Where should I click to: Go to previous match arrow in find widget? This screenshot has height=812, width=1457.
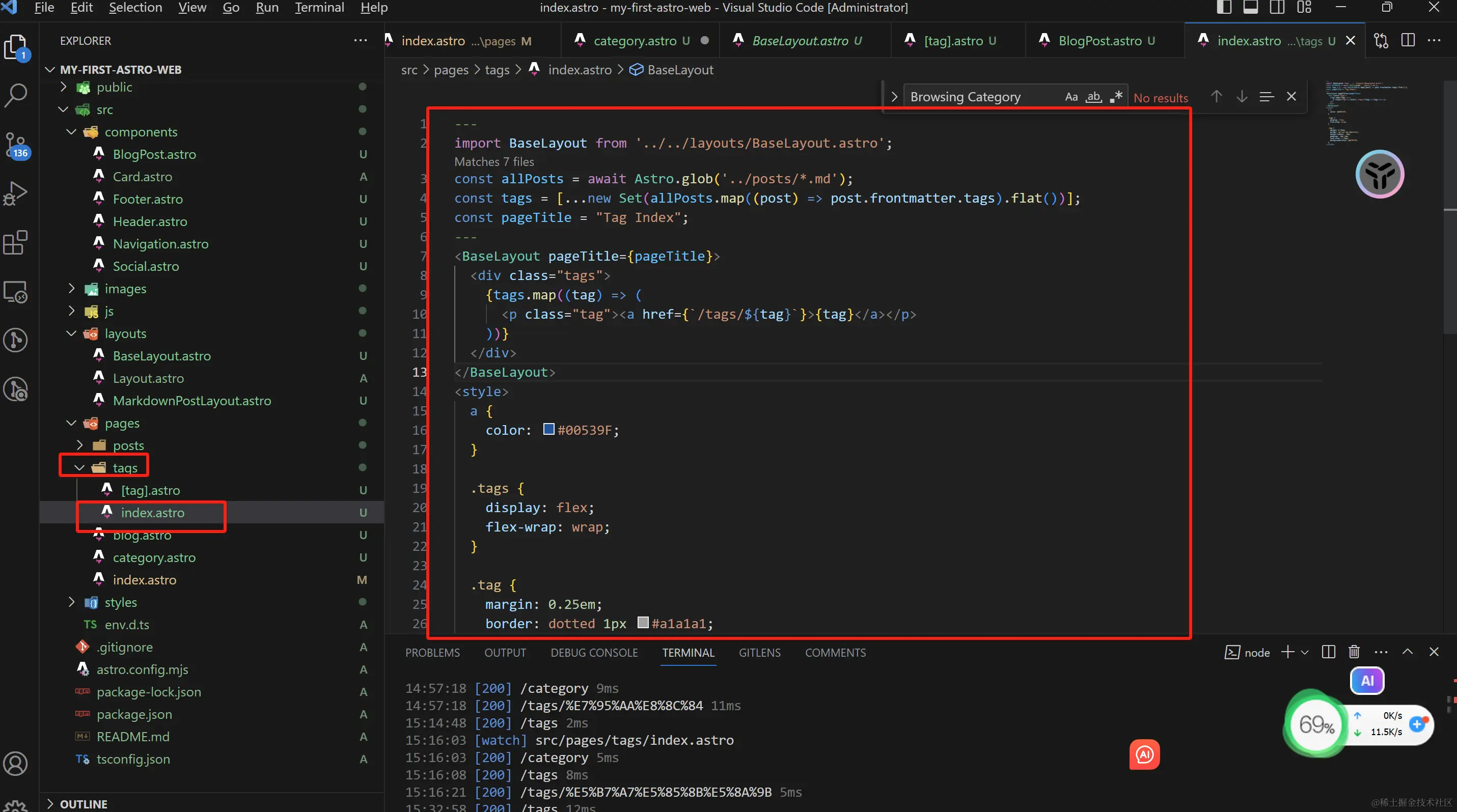(1216, 97)
